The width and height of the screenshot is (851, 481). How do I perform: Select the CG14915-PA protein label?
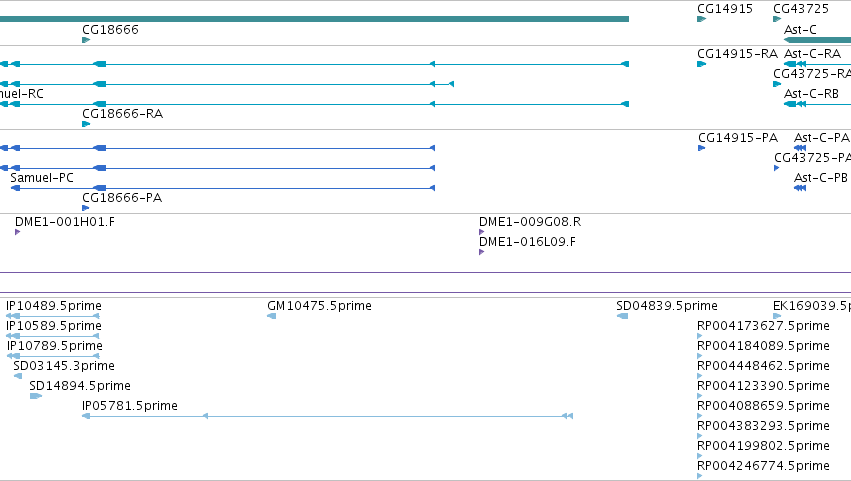pyautogui.click(x=738, y=137)
